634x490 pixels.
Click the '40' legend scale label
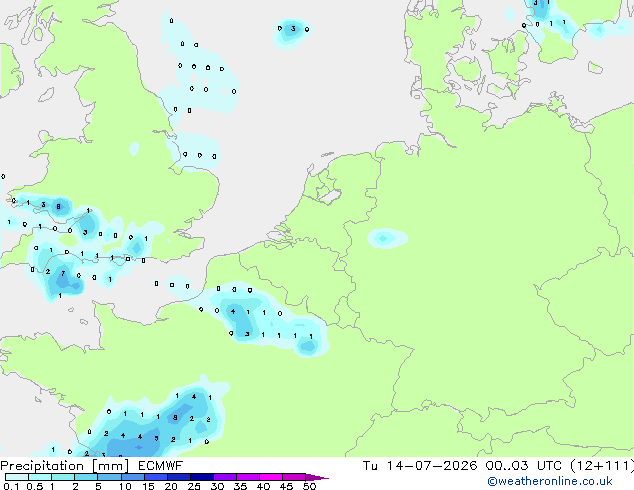pos(263,486)
